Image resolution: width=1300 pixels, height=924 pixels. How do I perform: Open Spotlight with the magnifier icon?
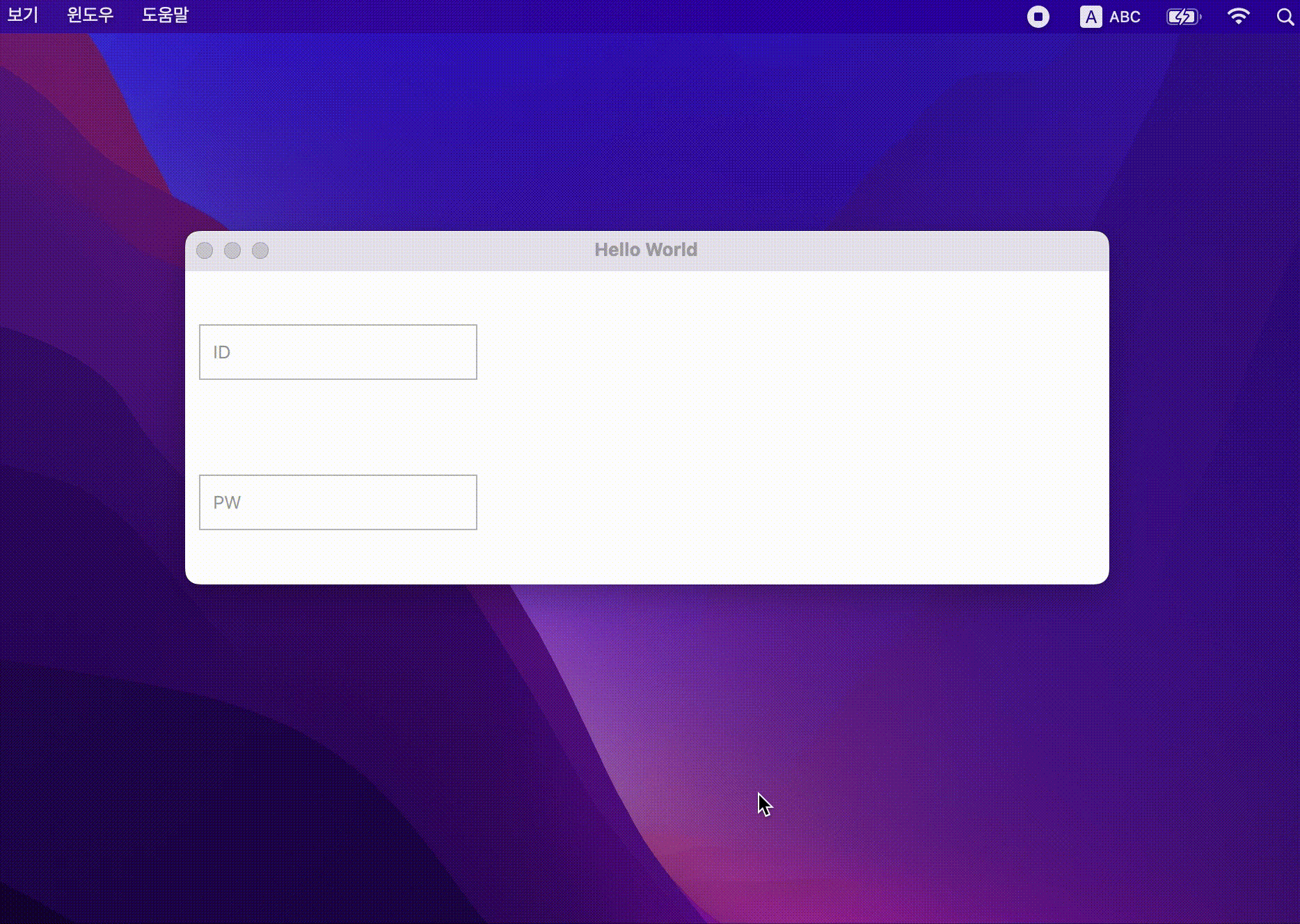pyautogui.click(x=1284, y=17)
